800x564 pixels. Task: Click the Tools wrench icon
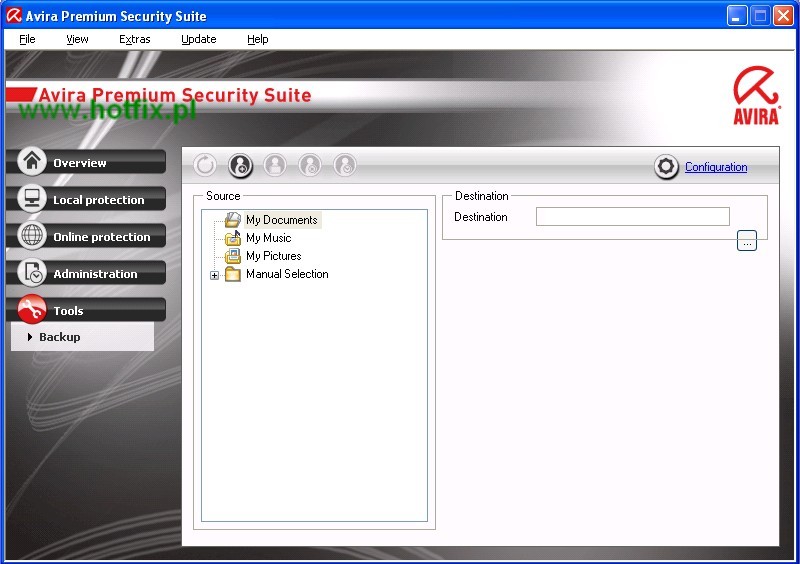tap(33, 310)
